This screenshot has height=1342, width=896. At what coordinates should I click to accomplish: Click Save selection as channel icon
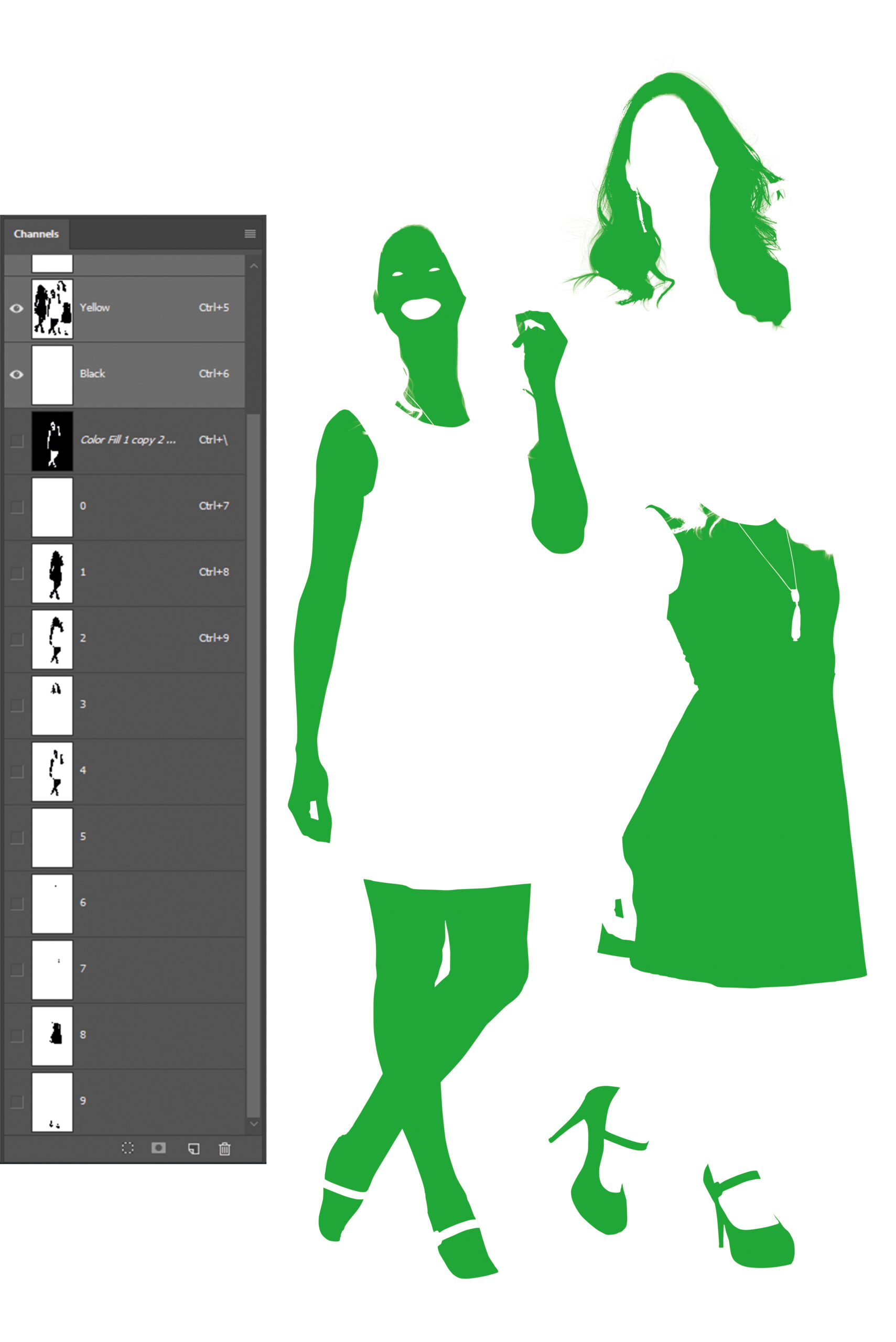pos(158,1148)
